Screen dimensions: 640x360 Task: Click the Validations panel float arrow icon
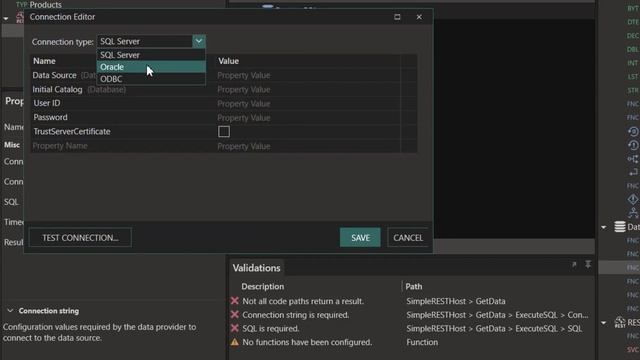(x=574, y=264)
